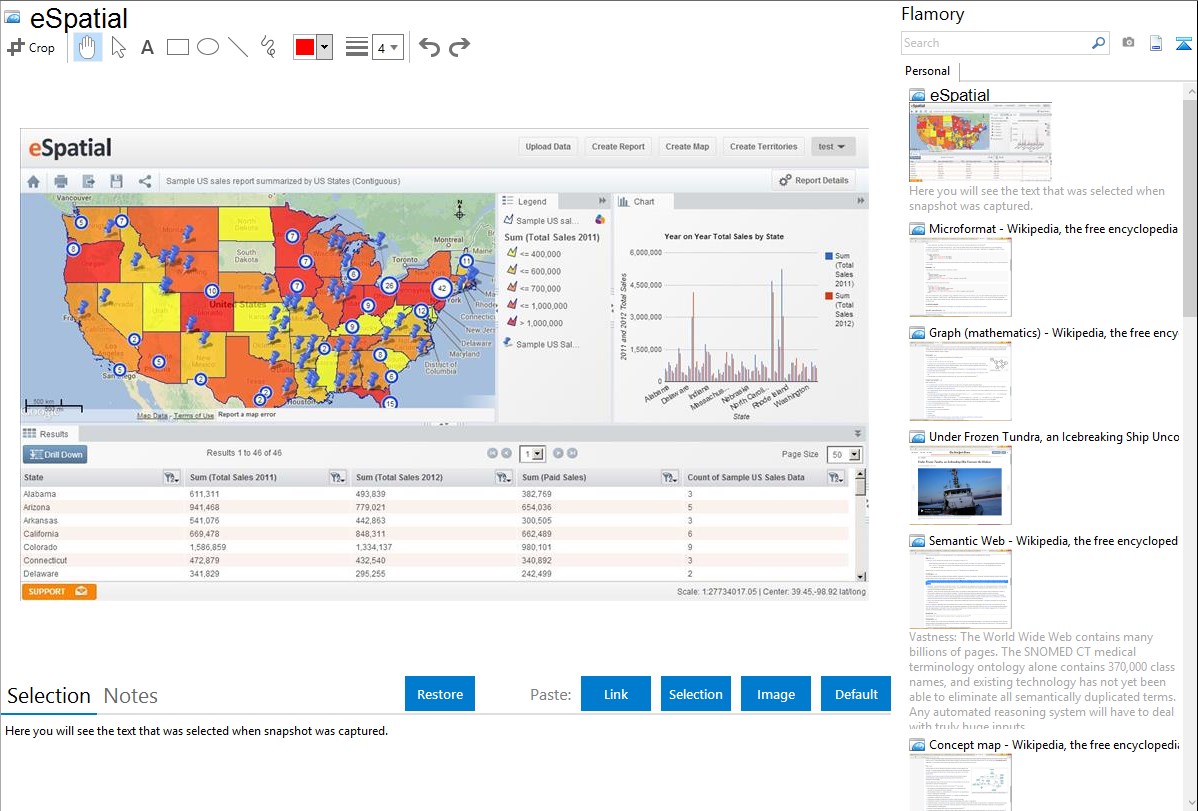
Task: Select the text annotation tool
Action: coord(147,47)
